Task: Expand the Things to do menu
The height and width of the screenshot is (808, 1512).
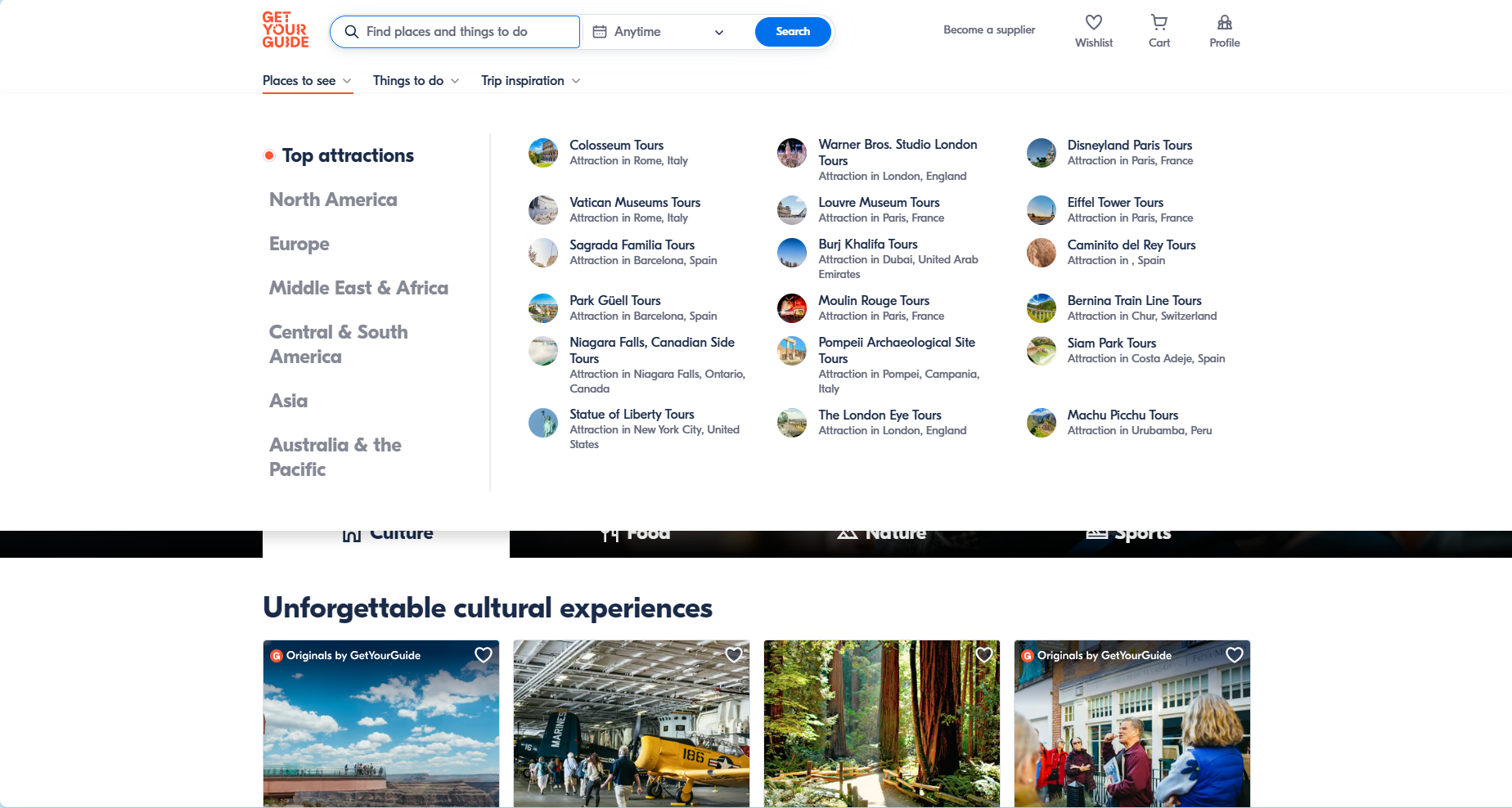Action: pos(416,81)
